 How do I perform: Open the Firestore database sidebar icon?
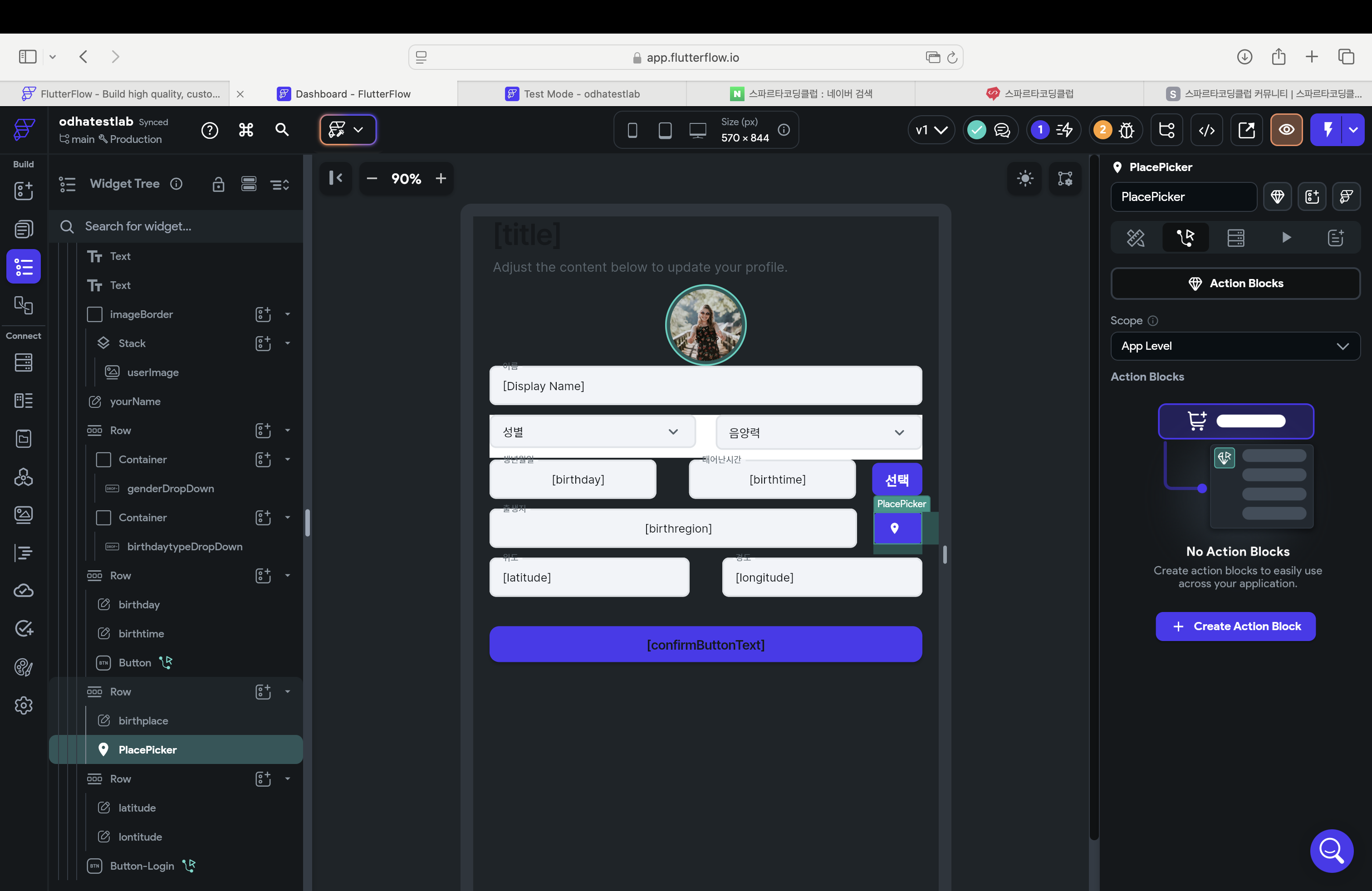[24, 362]
